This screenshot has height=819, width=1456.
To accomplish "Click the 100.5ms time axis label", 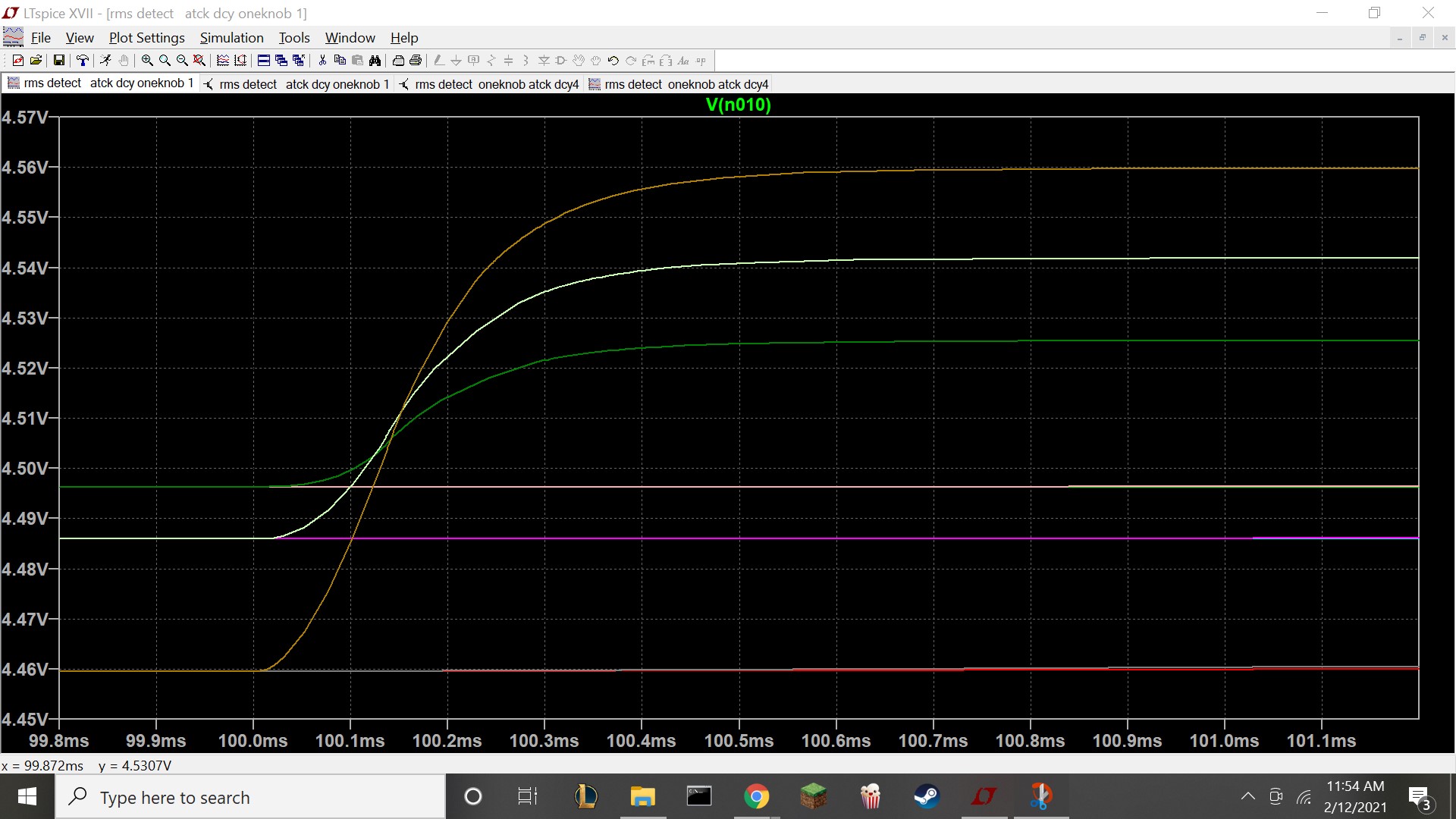I will [x=739, y=741].
